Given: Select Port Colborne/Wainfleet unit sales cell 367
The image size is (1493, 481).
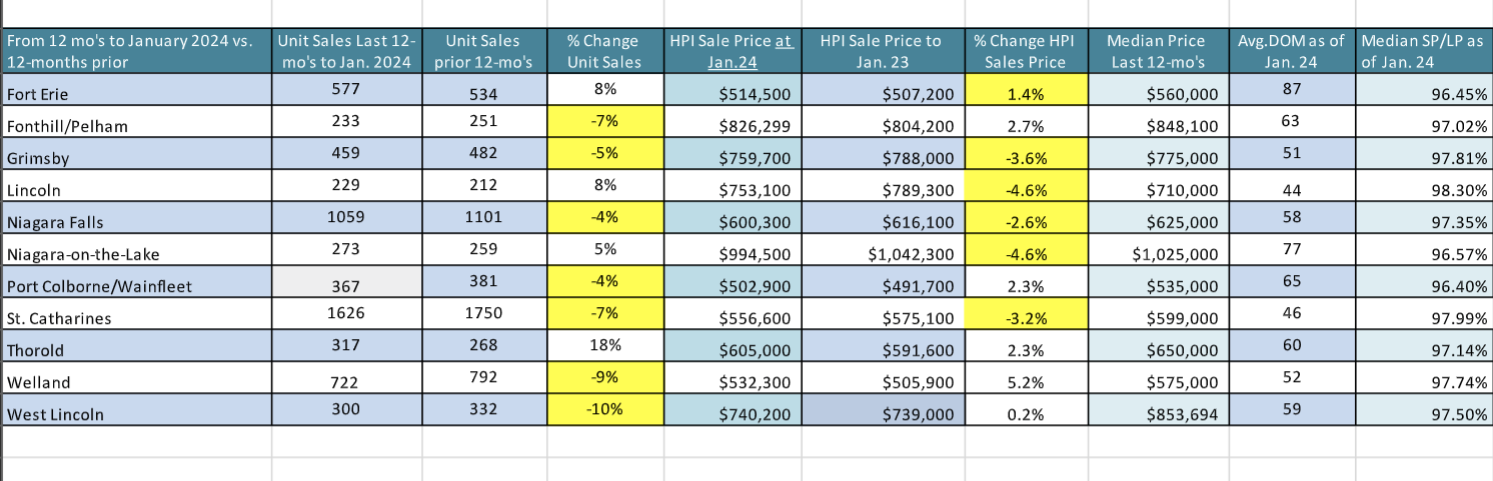Looking at the screenshot, I should (x=346, y=286).
